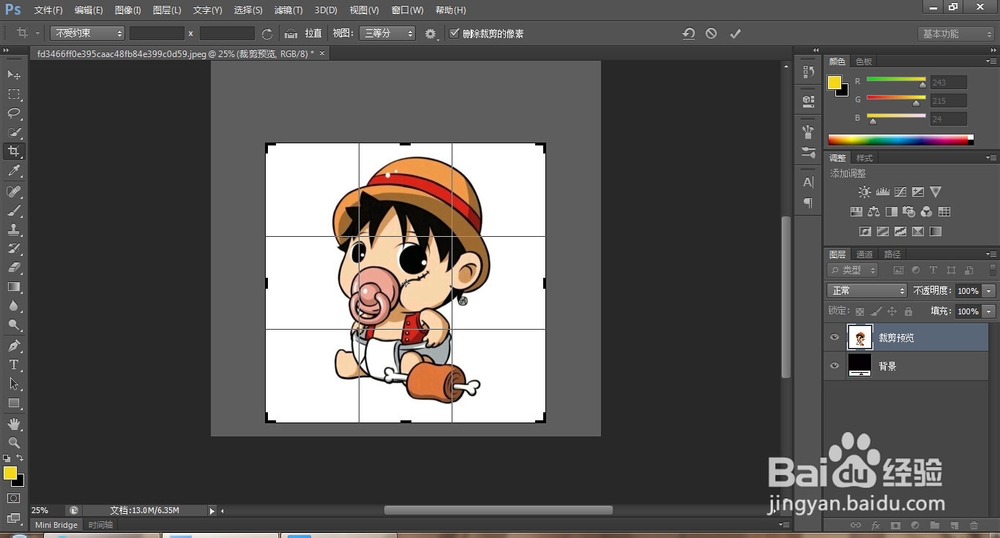Select the Rectangular Marquee tool

(x=13, y=94)
